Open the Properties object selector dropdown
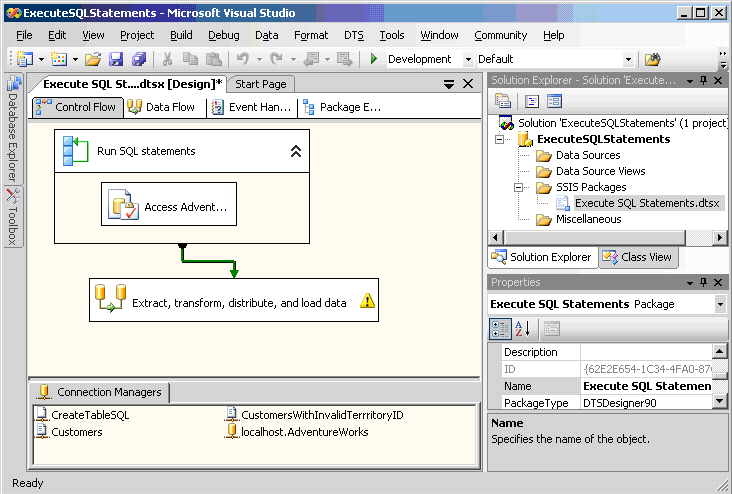This screenshot has width=732, height=494. coord(720,304)
